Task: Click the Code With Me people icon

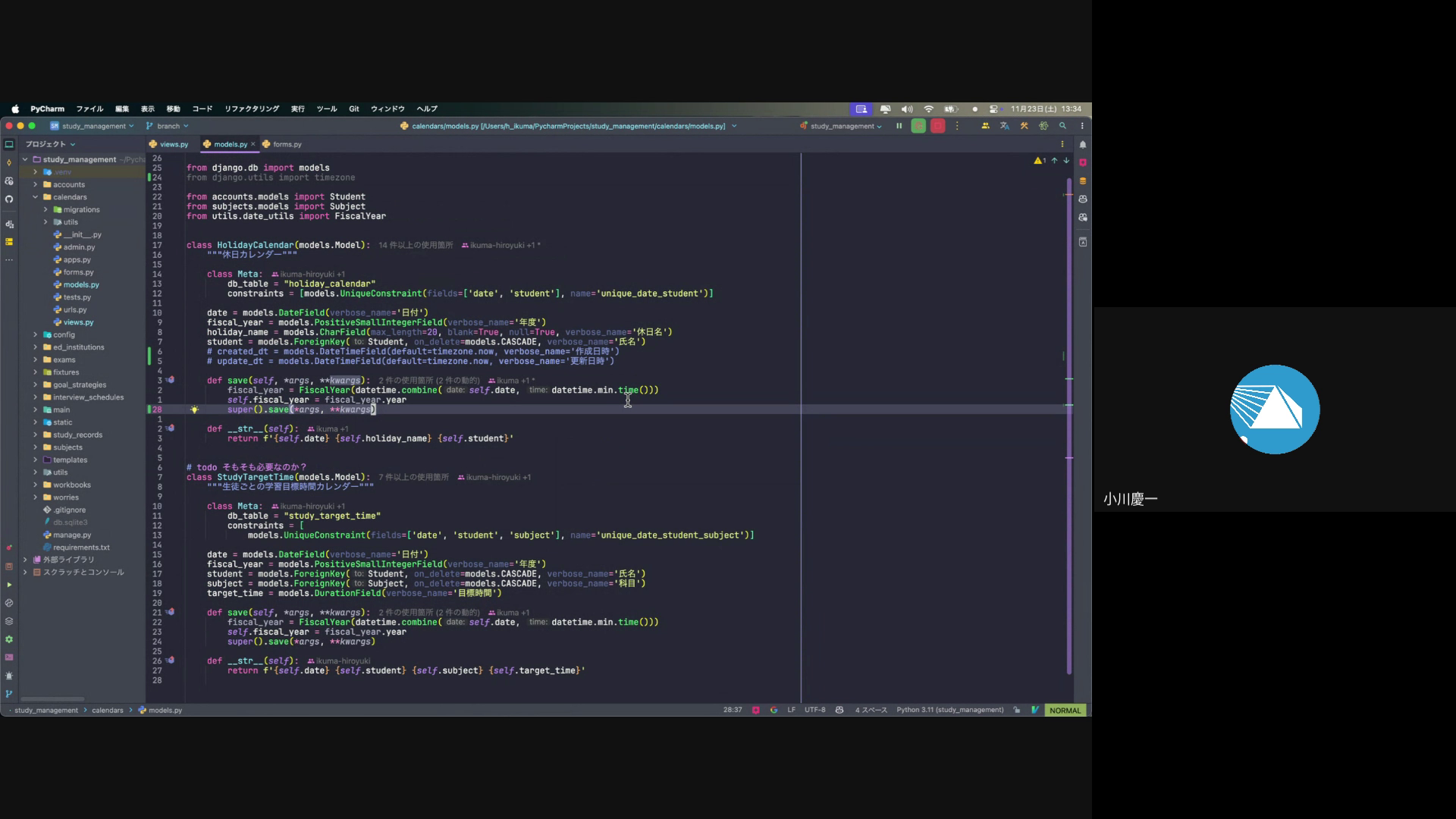Action: (x=985, y=127)
